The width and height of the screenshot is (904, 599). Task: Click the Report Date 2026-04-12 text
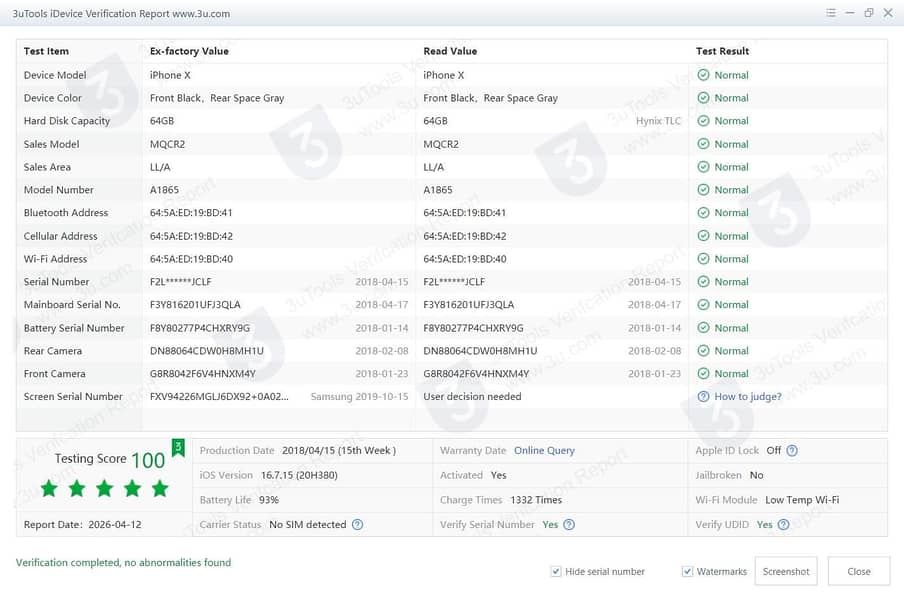pos(82,525)
